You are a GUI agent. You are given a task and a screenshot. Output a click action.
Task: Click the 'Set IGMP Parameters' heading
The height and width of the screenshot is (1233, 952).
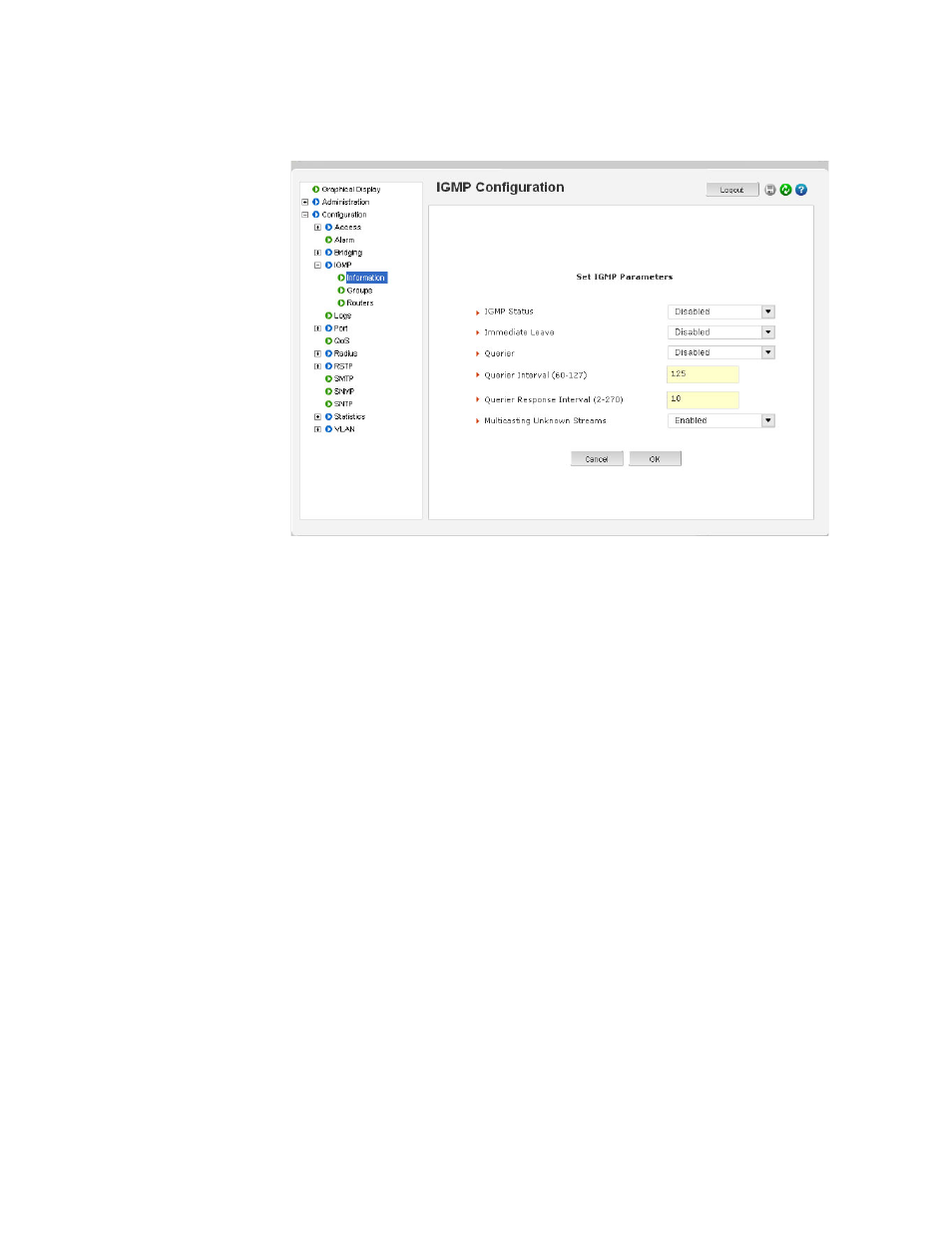625,277
